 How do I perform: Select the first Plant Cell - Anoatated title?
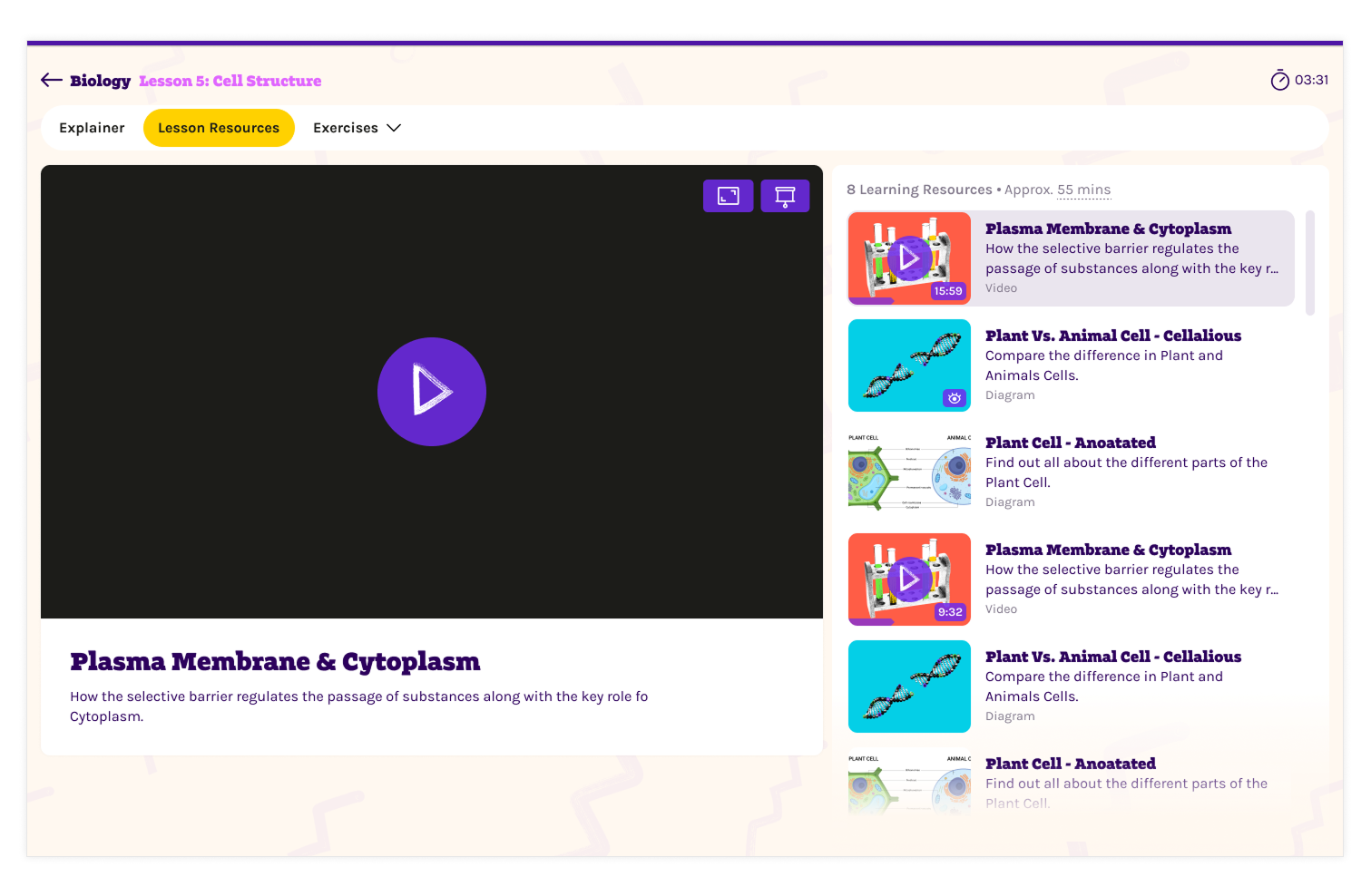click(x=1071, y=443)
